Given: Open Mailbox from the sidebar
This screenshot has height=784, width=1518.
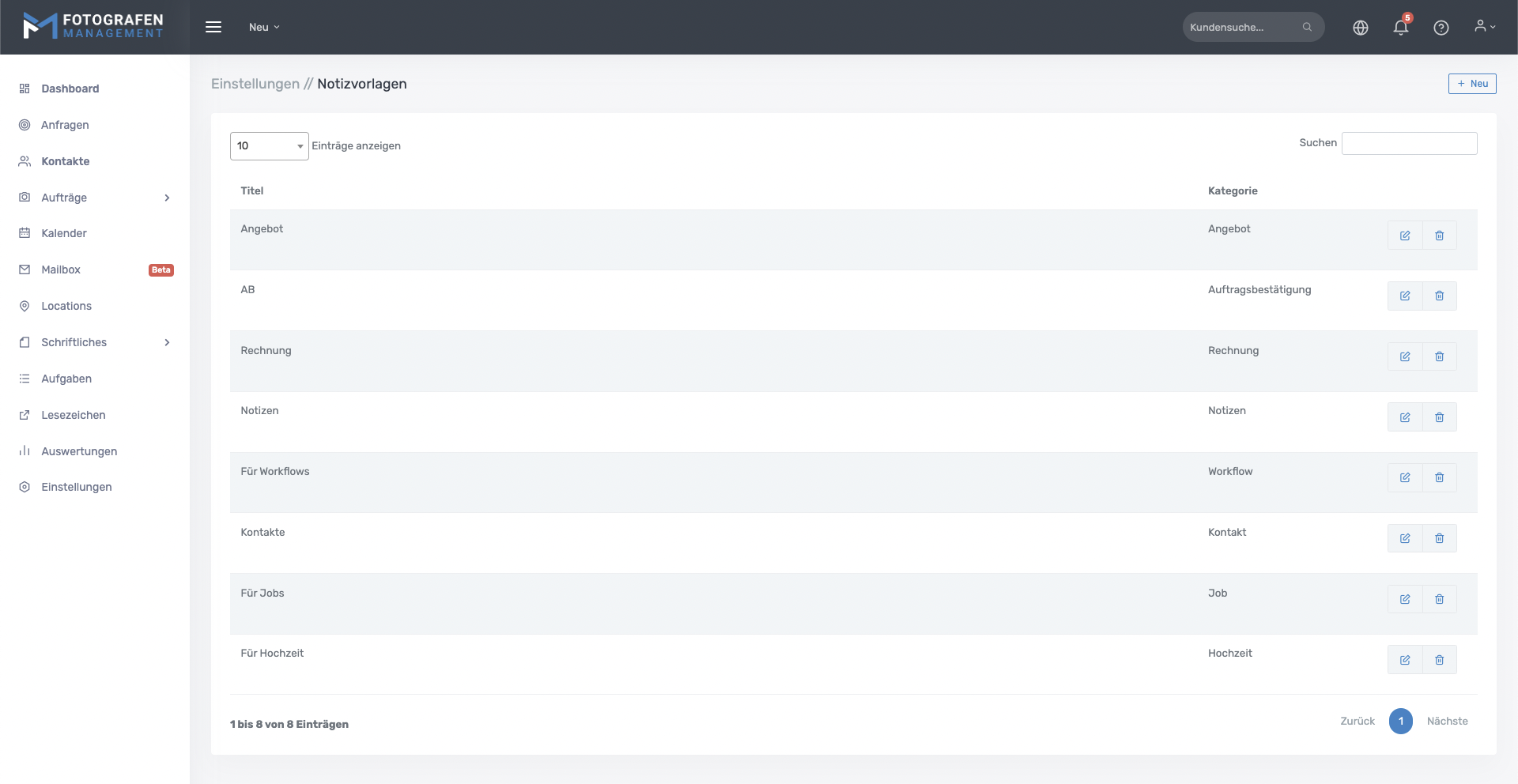Looking at the screenshot, I should coord(61,269).
